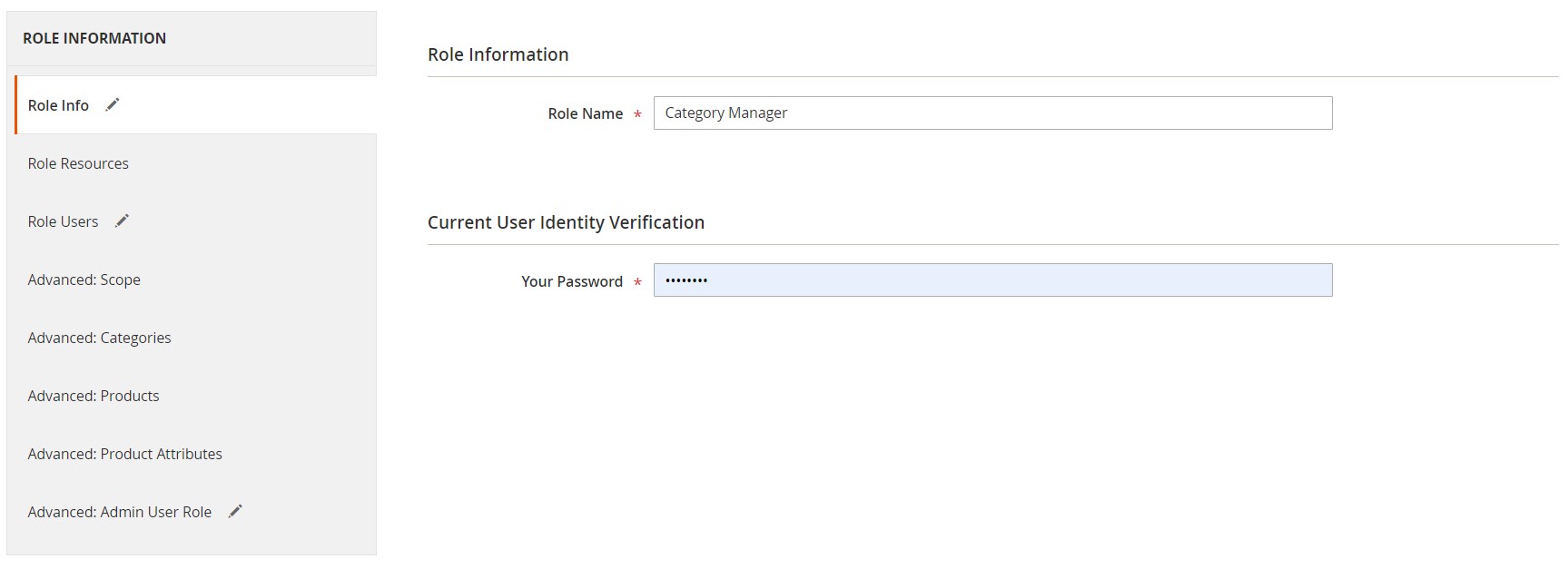Click the pencil icon beside Advanced: Admin User Role

(x=235, y=511)
